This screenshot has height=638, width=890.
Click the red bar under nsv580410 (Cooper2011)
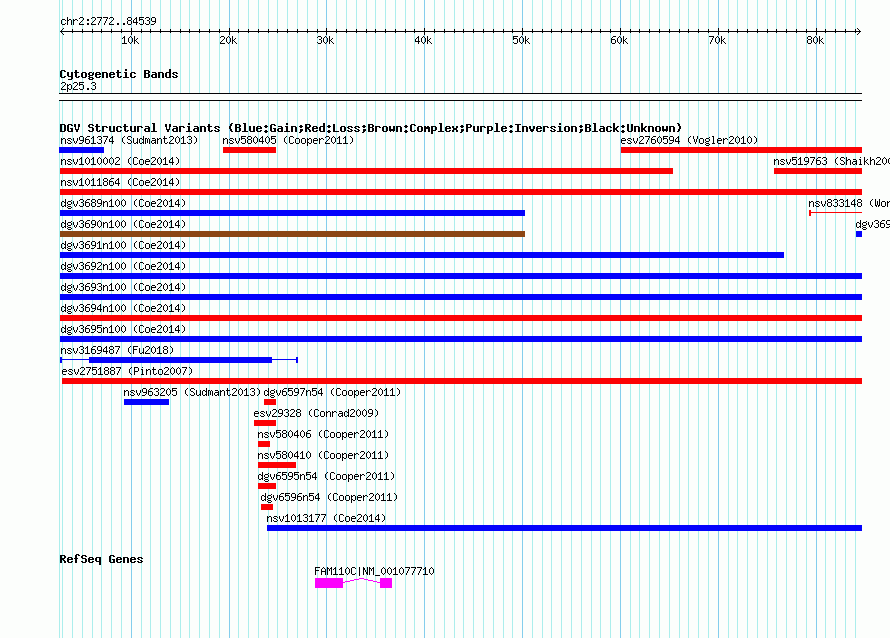click(277, 465)
